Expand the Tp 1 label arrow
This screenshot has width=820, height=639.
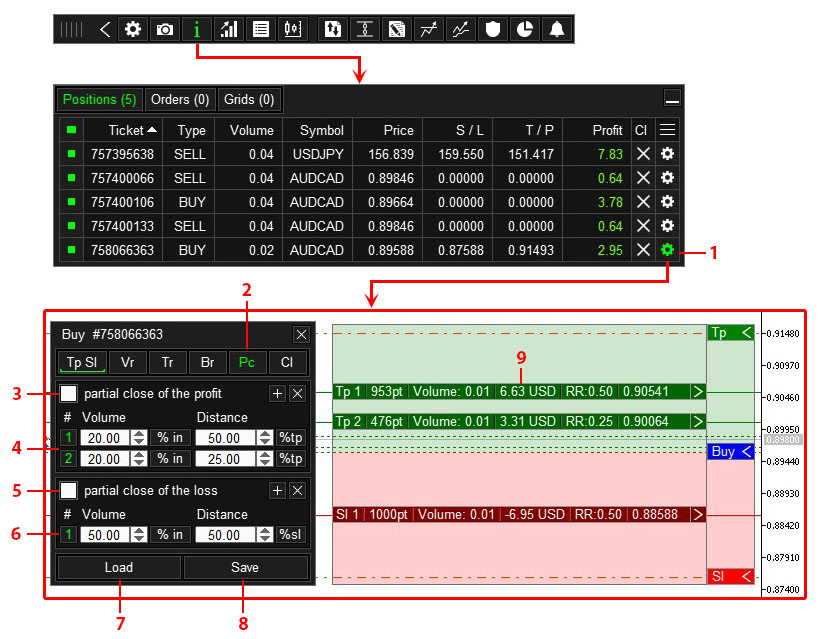[x=698, y=392]
